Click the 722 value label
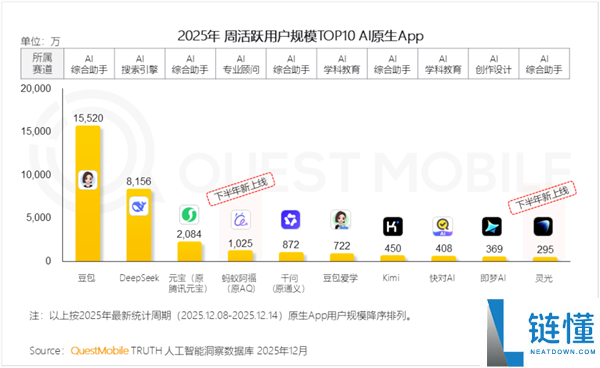The image size is (600, 368). coord(342,246)
